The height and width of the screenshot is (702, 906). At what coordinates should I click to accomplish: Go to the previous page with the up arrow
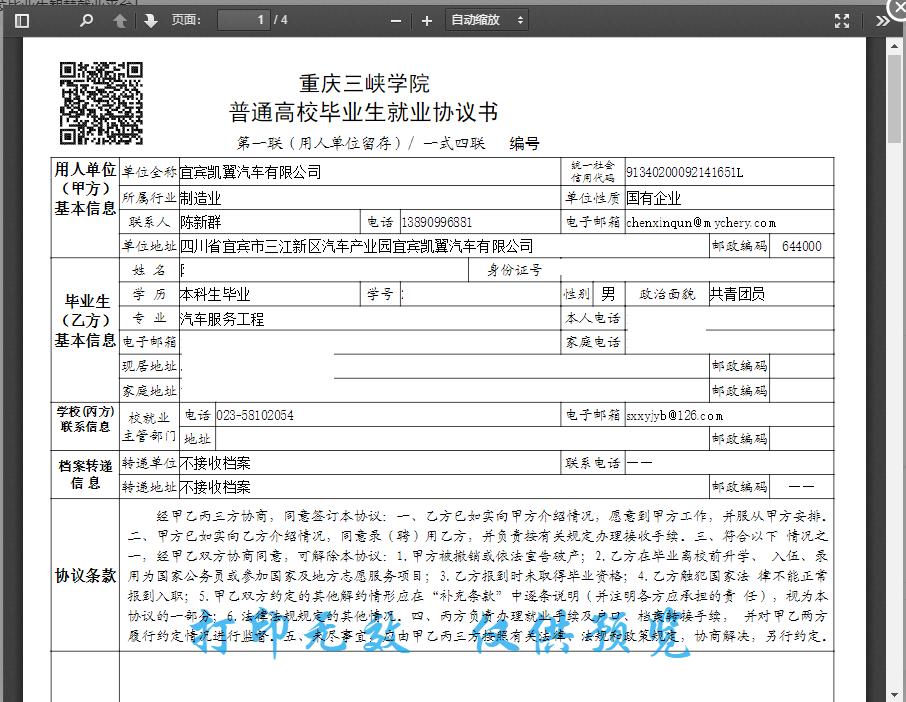coord(119,20)
